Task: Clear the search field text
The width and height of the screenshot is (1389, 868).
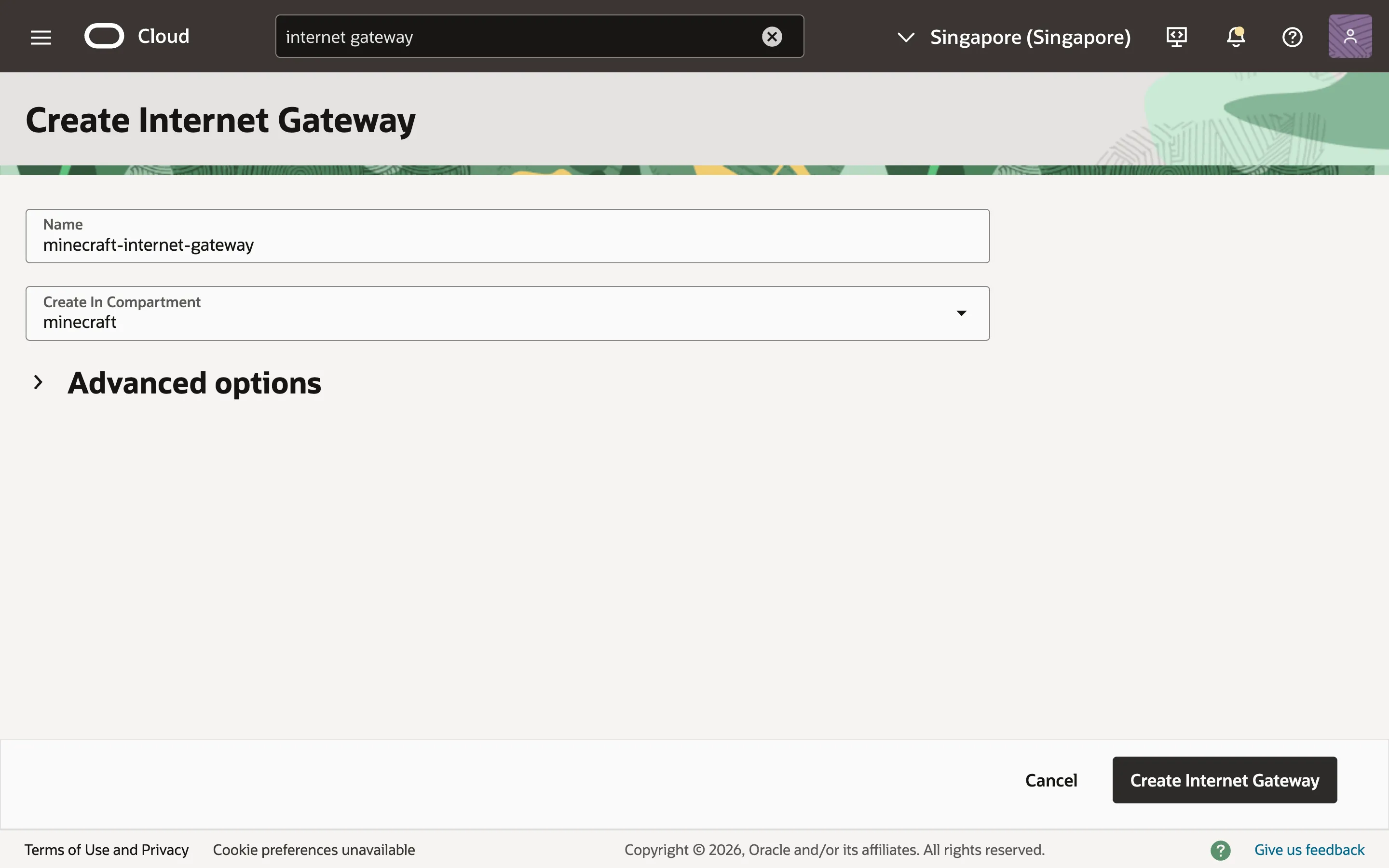Action: click(772, 36)
